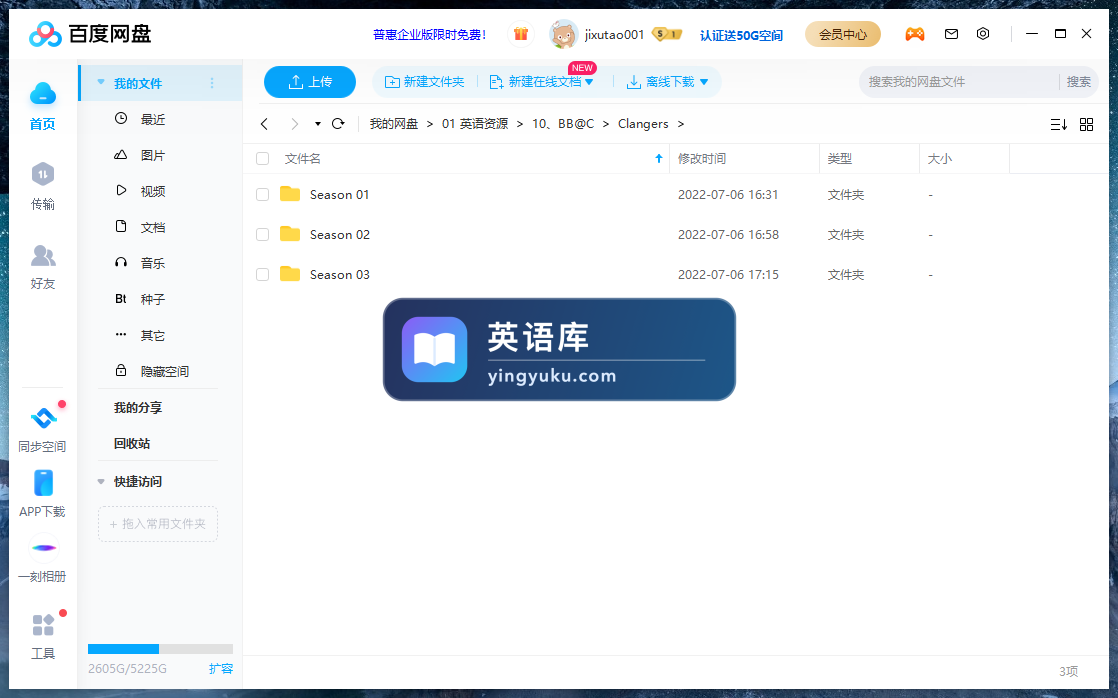The width and height of the screenshot is (1118, 698).
Task: Open the settings hexagon icon
Action: pyautogui.click(x=983, y=34)
